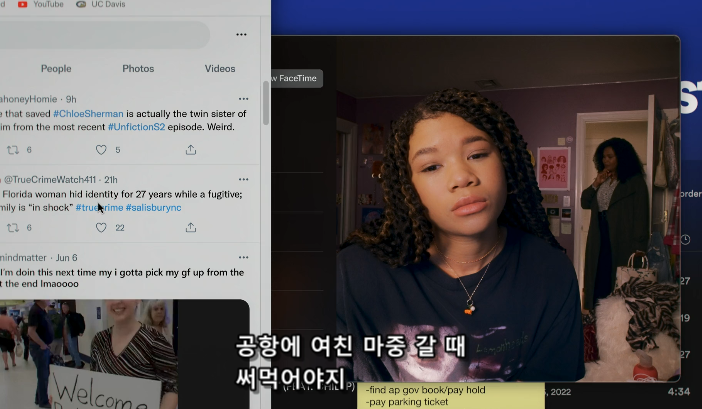Open more menu on Jun 6 tweet
This screenshot has width=702, height=409.
coord(244,257)
